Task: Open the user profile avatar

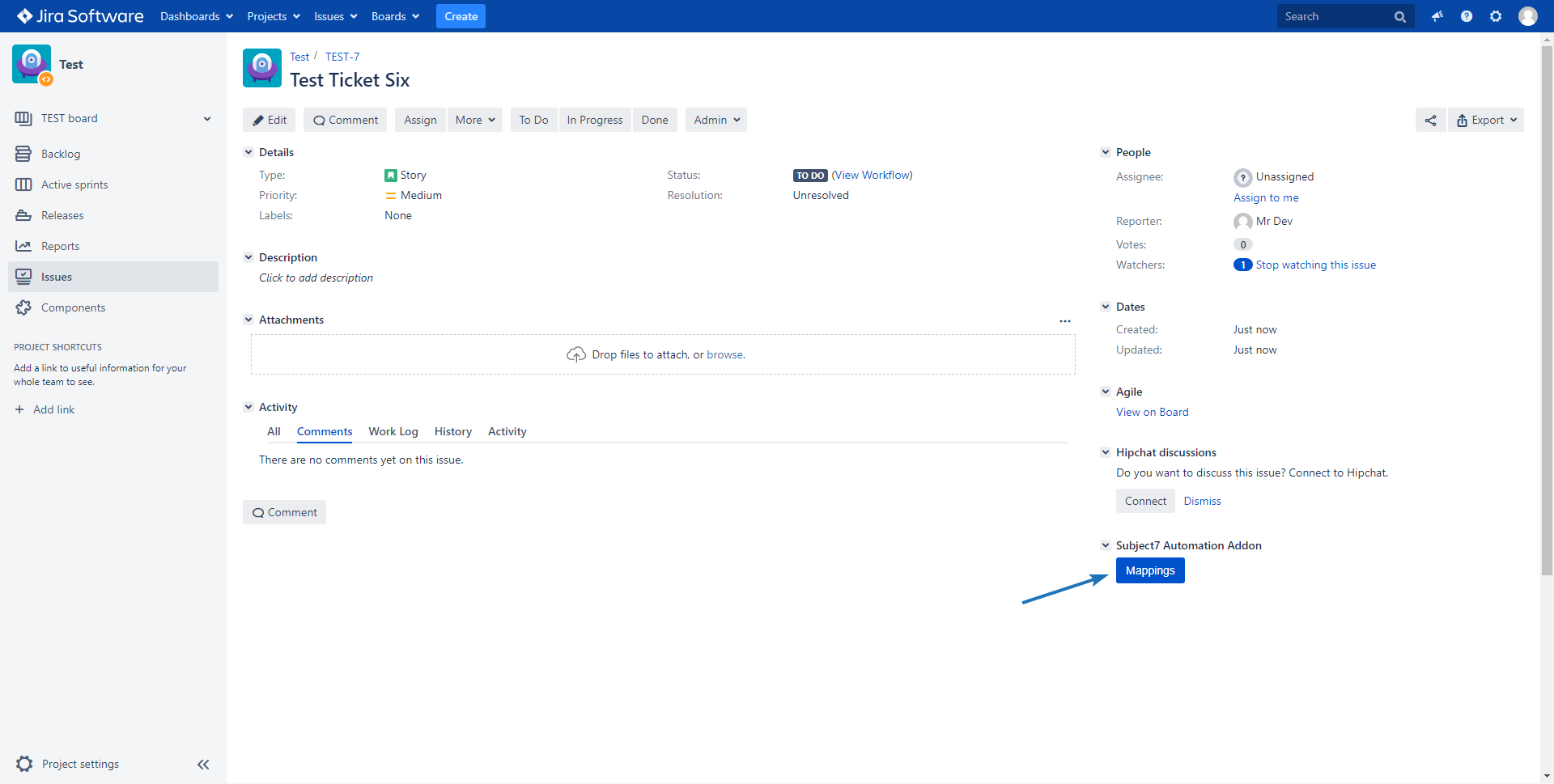Action: tap(1527, 16)
